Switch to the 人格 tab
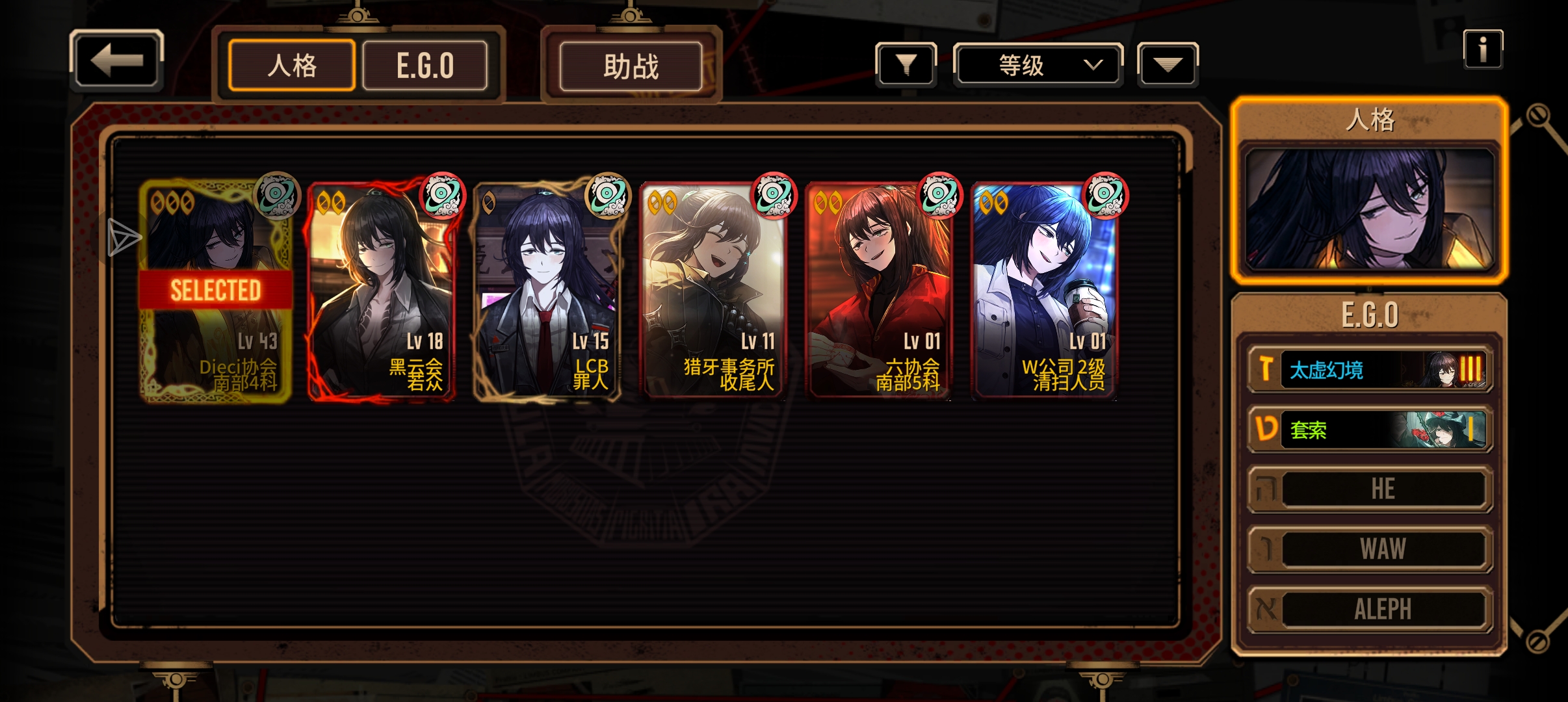Screen dimensions: 1568x702 pos(292,66)
